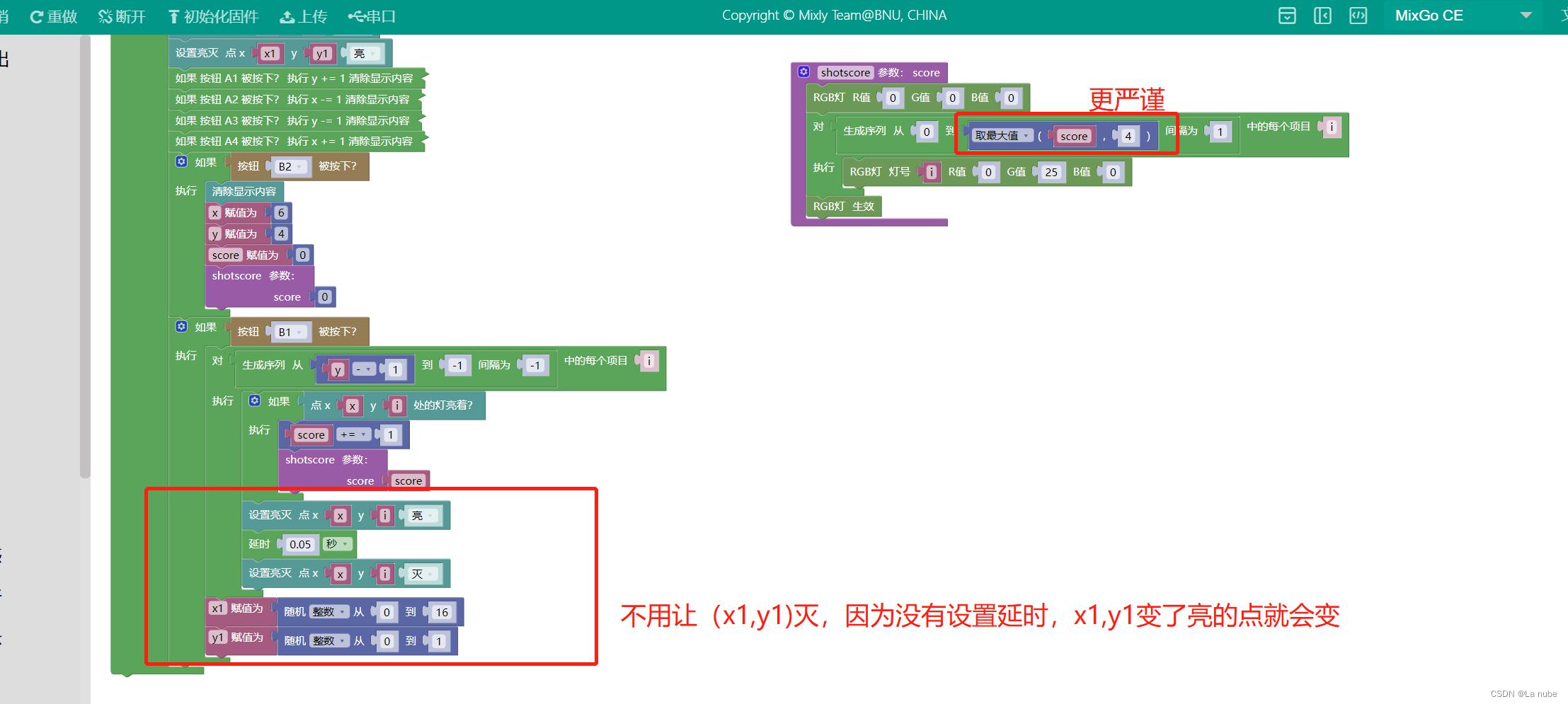
Task: Click the 如果 按钮 A3 被按下 collapsed block
Action: [x=295, y=120]
